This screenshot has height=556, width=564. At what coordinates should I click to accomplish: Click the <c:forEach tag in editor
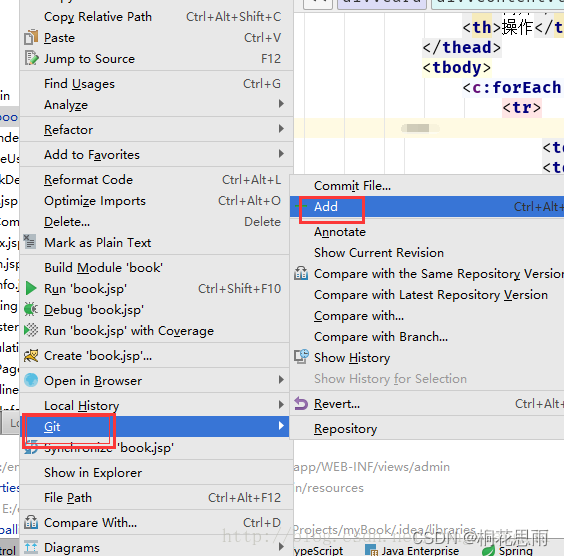coord(512,87)
